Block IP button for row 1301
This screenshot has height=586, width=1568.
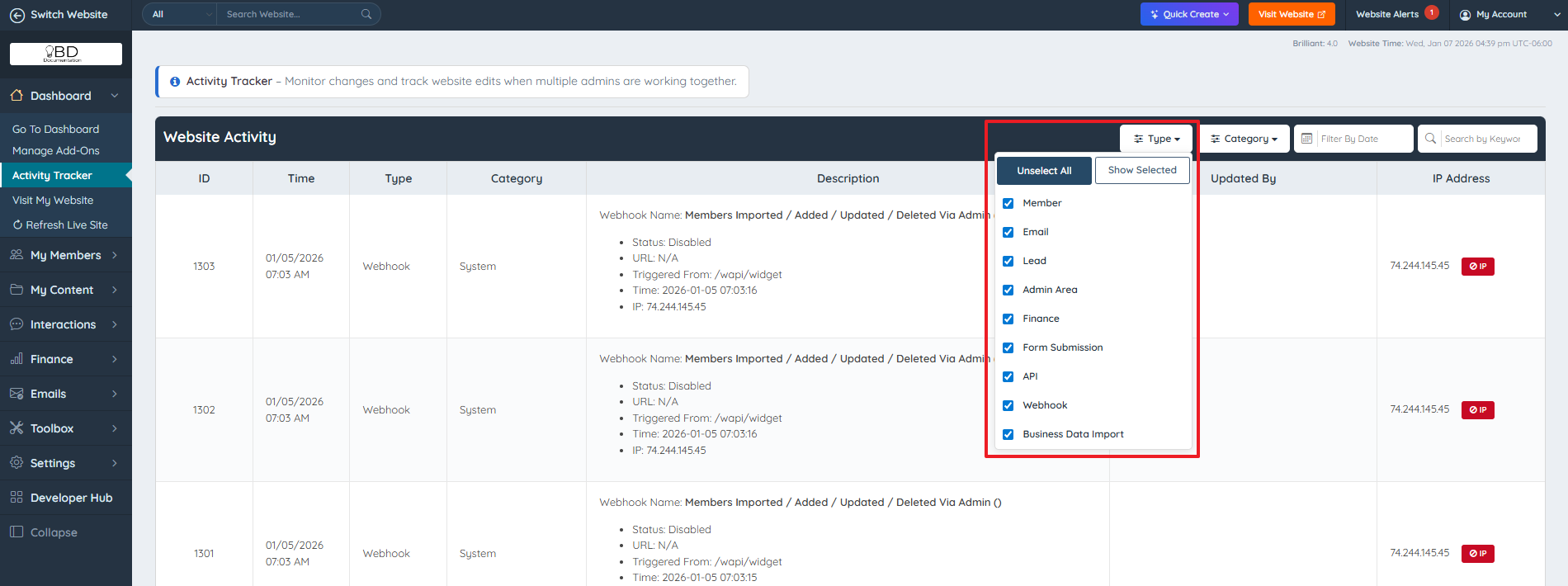pos(1478,554)
